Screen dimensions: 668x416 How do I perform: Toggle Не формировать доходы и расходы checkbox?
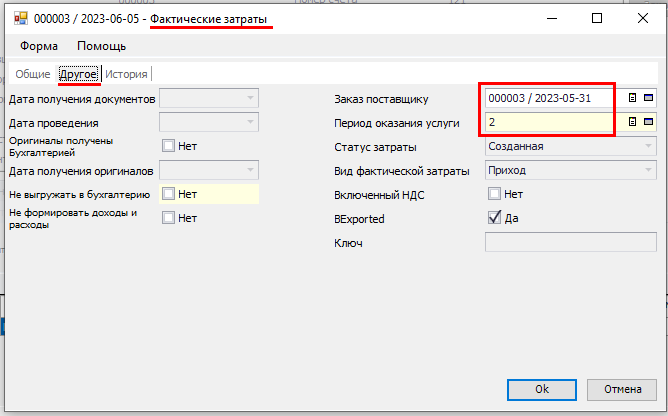tap(168, 218)
